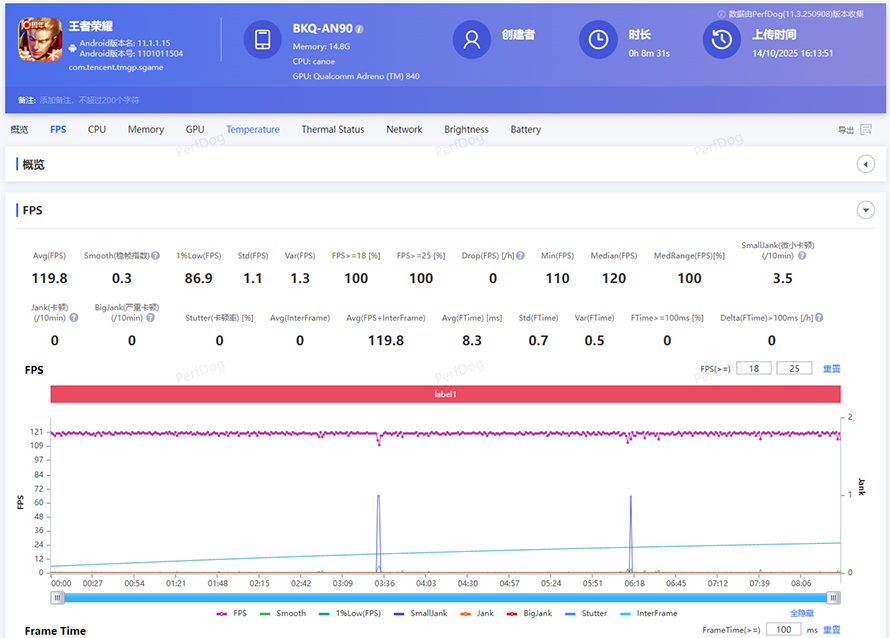Click the left handle of time range slider
This screenshot has height=638, width=890.
coord(58,597)
